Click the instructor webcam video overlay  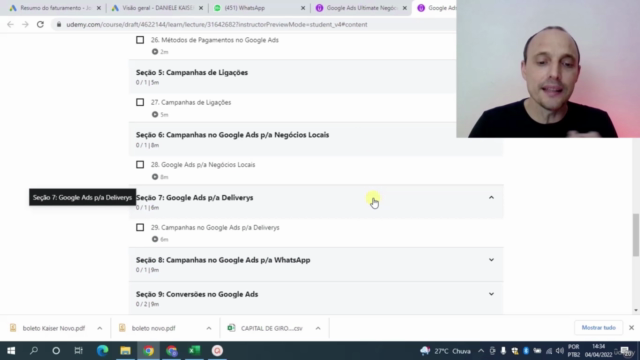[548, 69]
